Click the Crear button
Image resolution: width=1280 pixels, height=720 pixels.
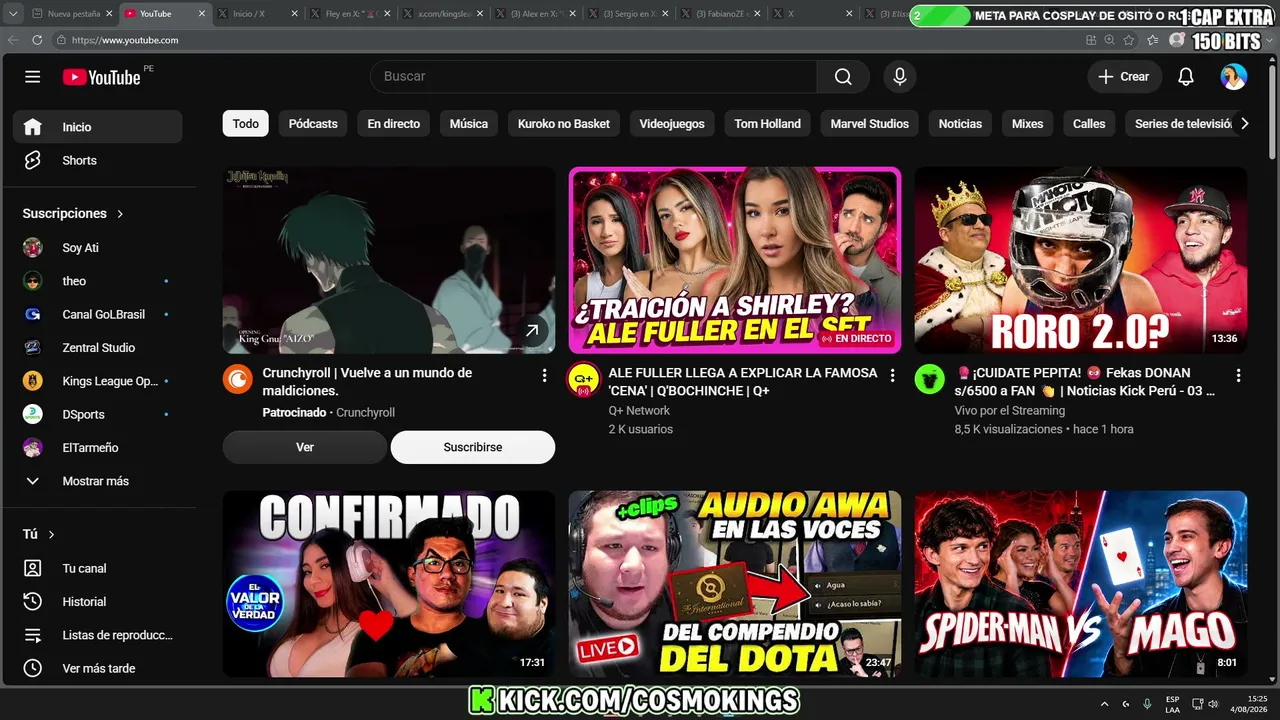1124,77
